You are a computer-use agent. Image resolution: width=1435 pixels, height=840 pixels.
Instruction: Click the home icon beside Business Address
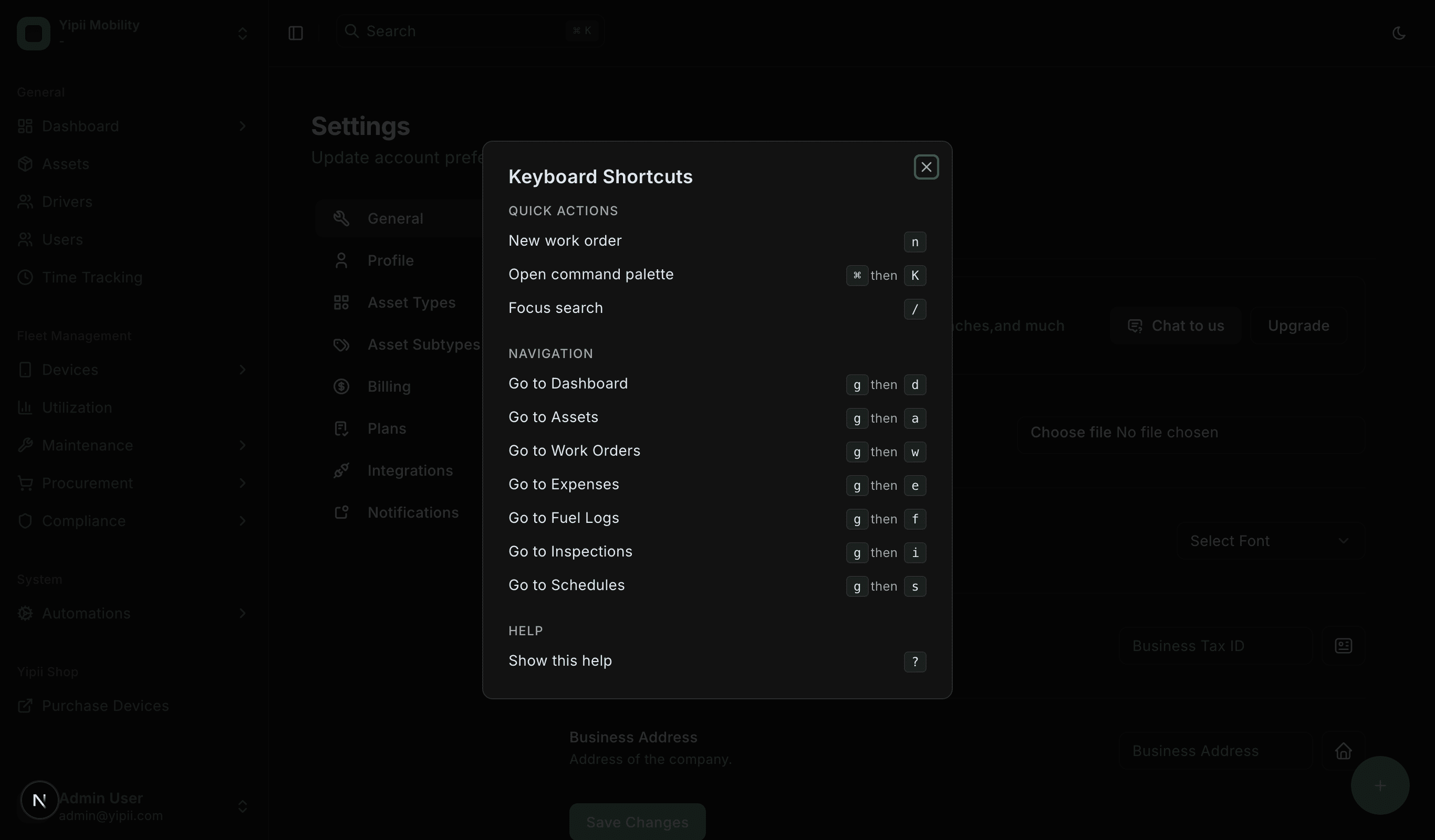1343,751
